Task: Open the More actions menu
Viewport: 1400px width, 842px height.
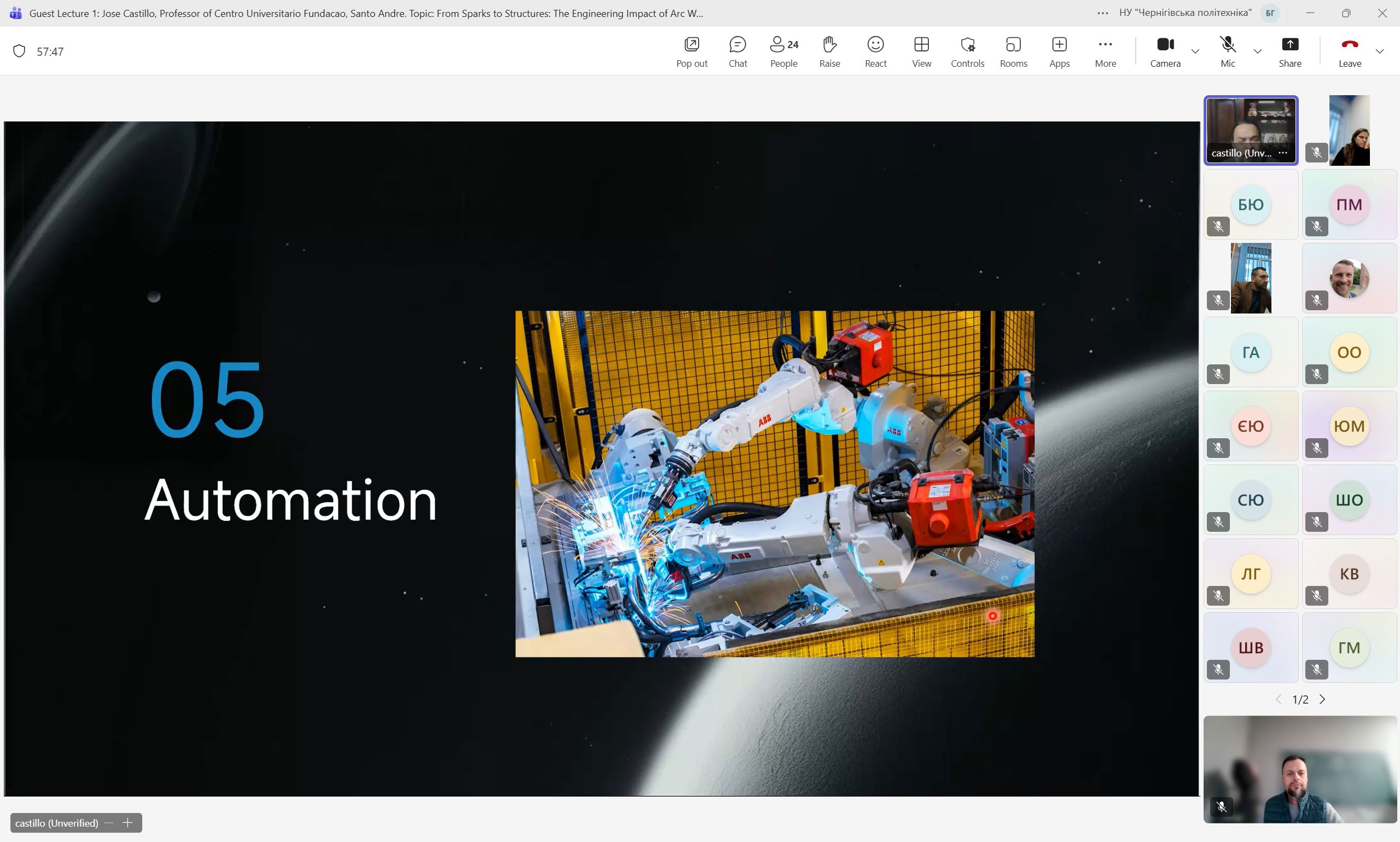Action: 1105,51
